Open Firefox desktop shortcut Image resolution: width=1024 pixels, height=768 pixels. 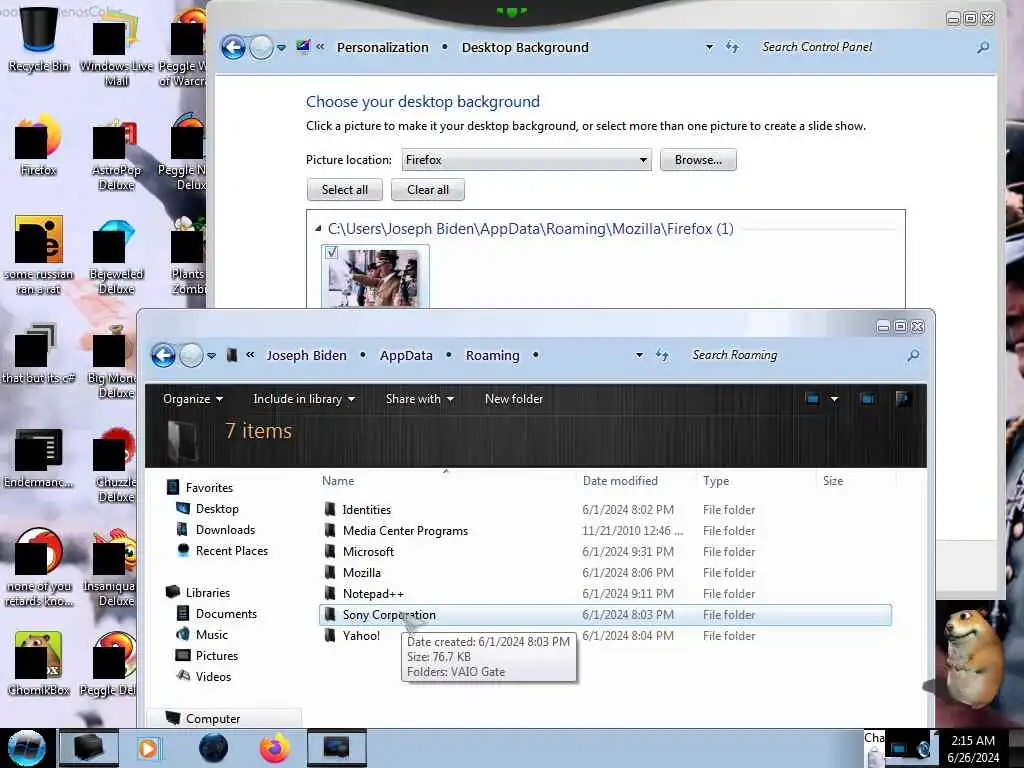click(39, 145)
